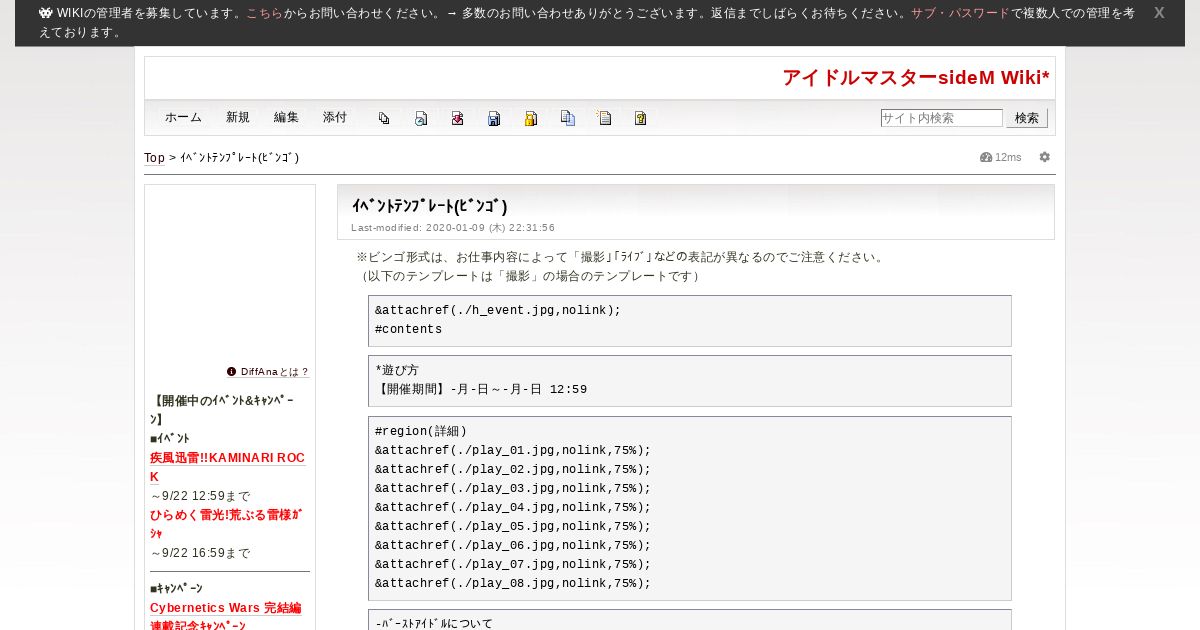
Task: Open the 編集 menu item
Action: 286,117
